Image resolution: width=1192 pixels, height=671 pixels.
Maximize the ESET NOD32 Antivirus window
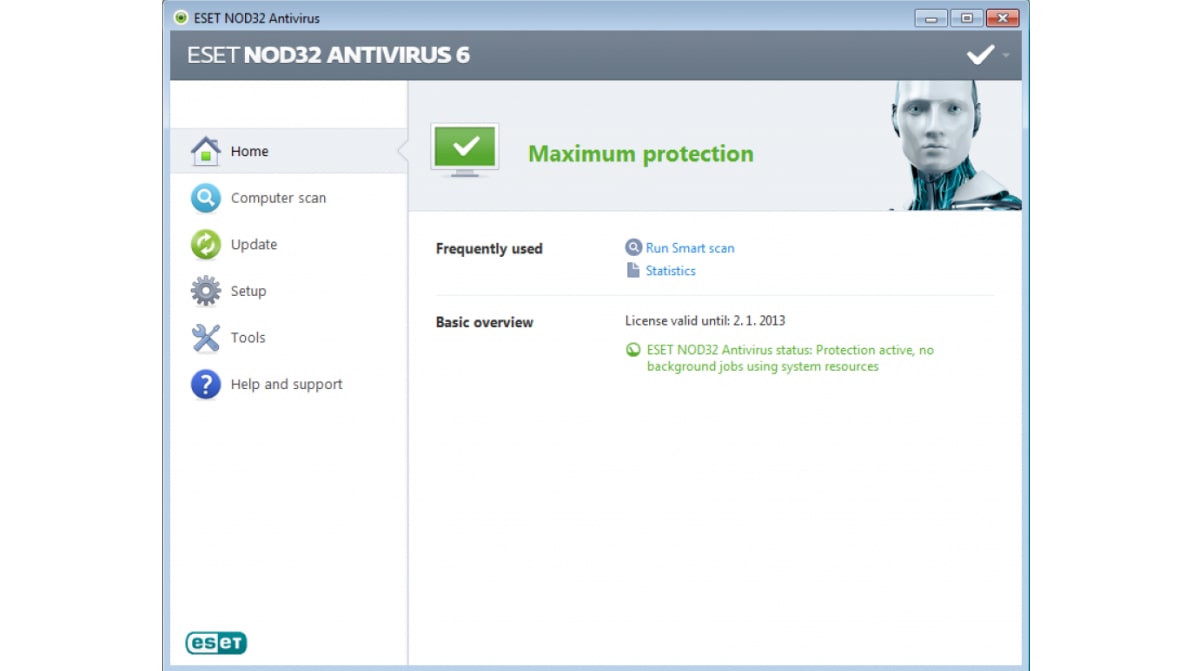tap(966, 18)
